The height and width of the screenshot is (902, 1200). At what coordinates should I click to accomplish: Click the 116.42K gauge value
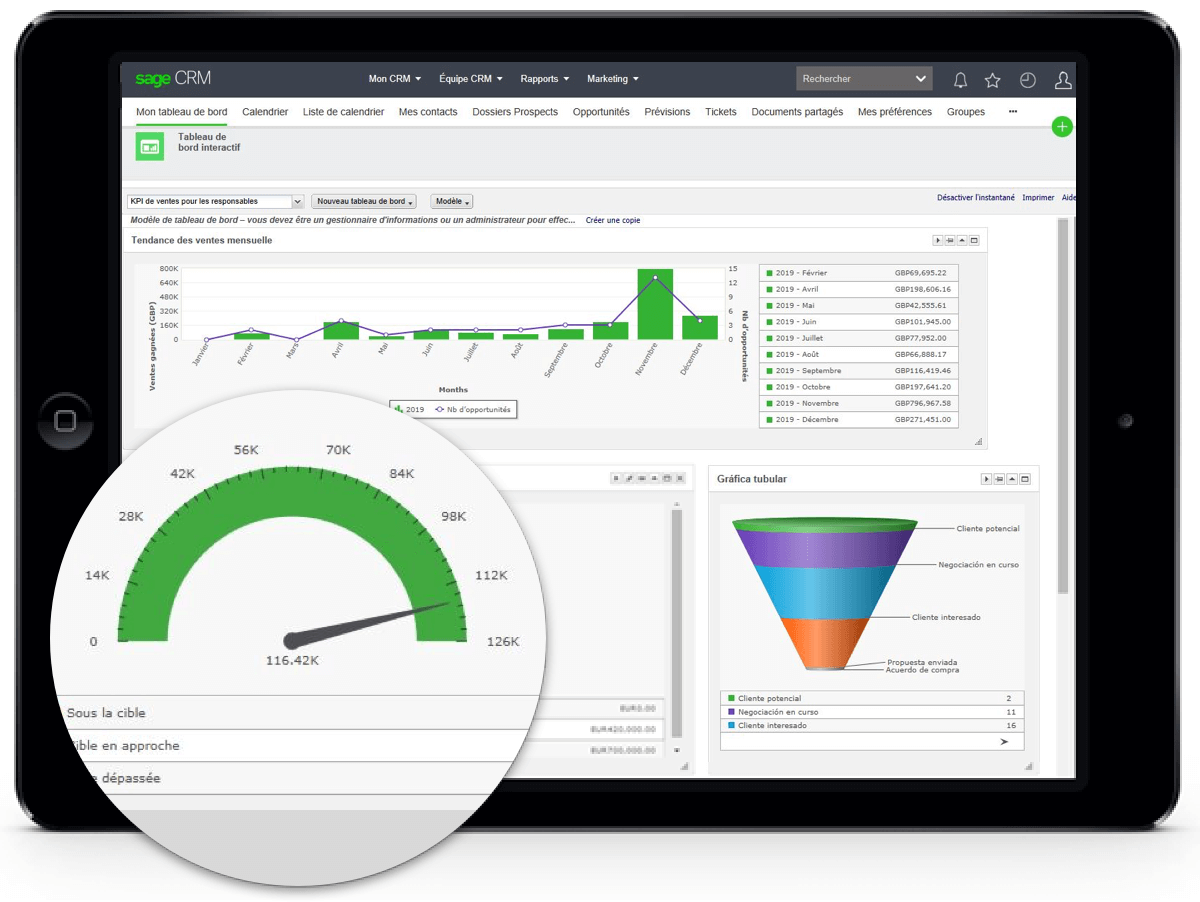(x=292, y=661)
